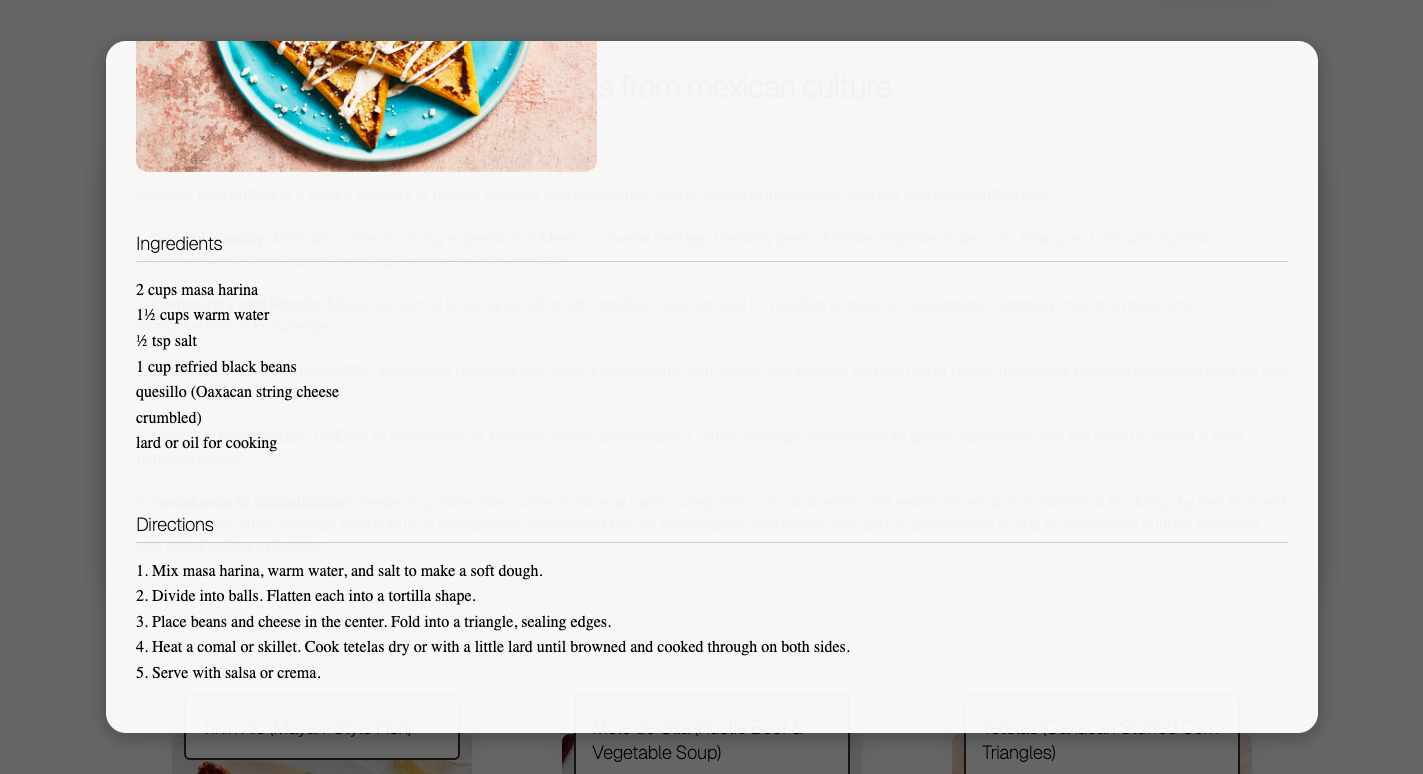Click step 2 Divide into balls

coord(306,596)
